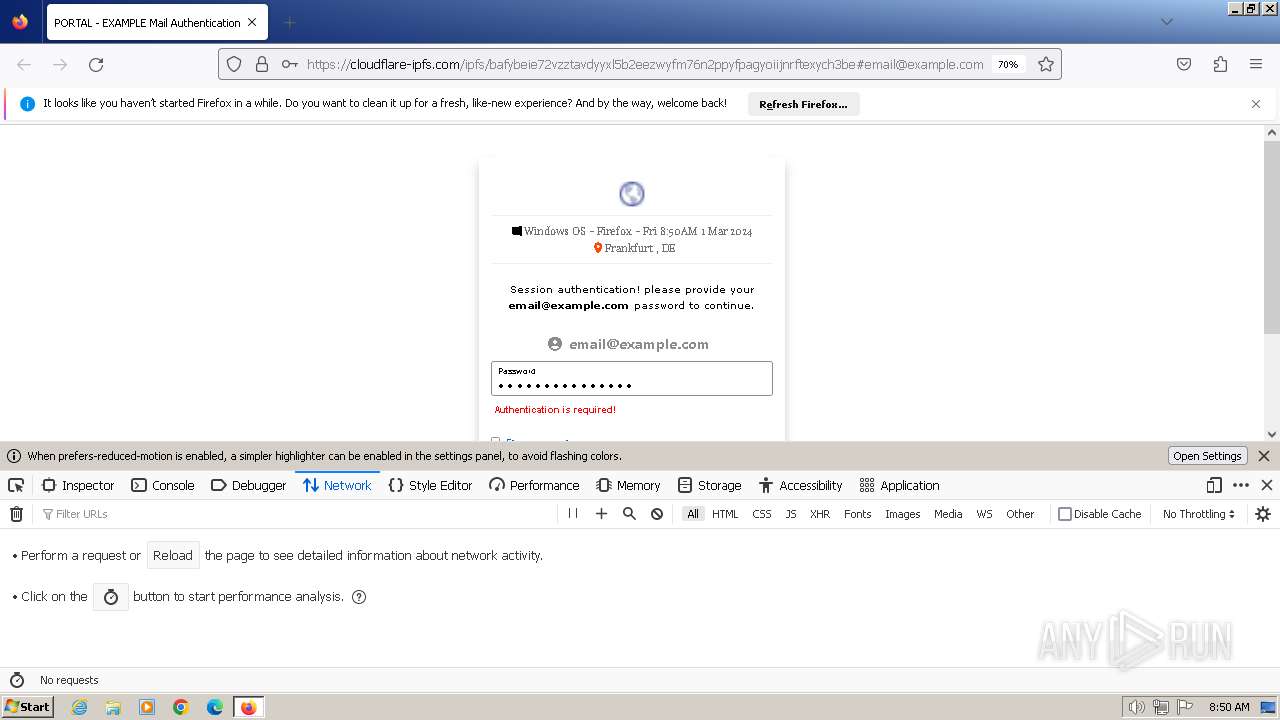
Task: Click the address bar URL
Action: coord(645,64)
